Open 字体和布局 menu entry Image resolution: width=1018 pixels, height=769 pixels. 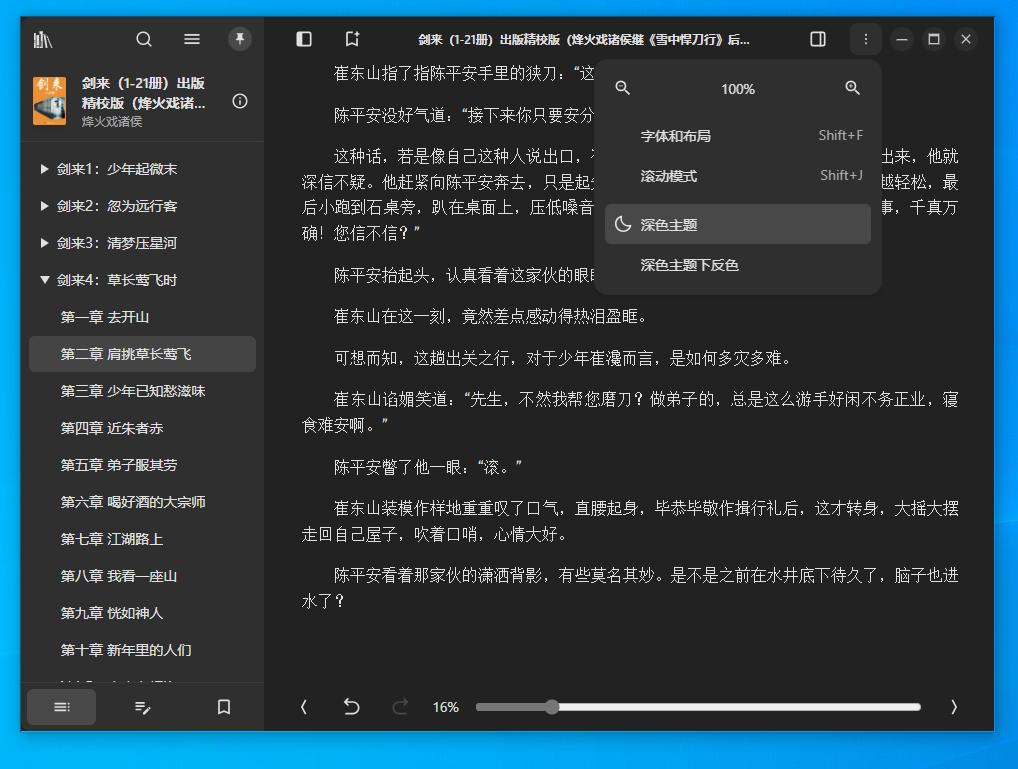(x=738, y=136)
